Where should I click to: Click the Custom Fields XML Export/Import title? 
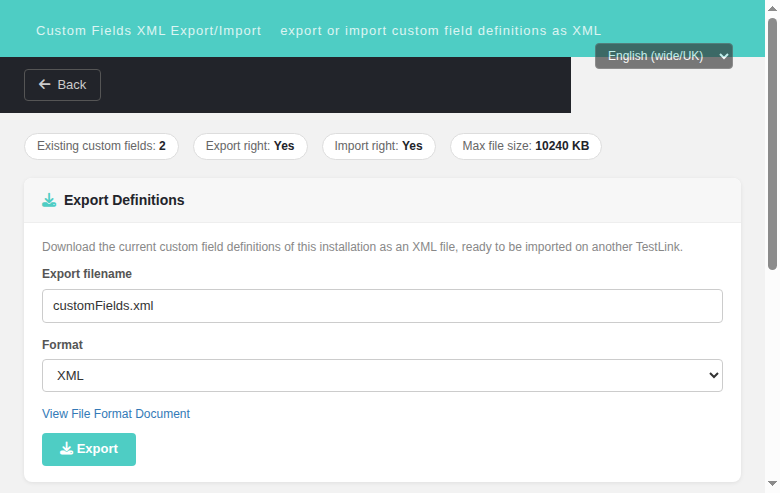tap(149, 31)
